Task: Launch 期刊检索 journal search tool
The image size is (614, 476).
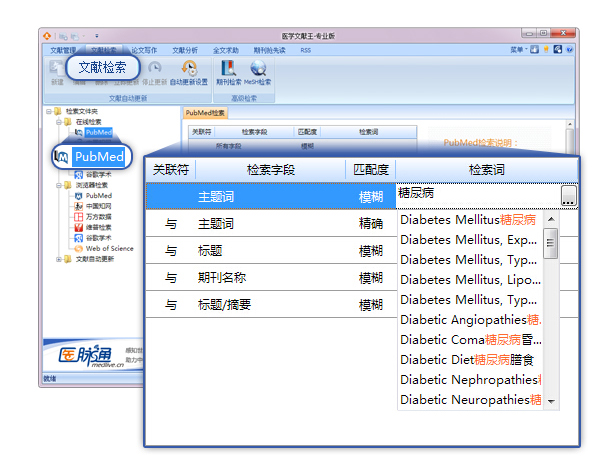Action: [x=229, y=73]
